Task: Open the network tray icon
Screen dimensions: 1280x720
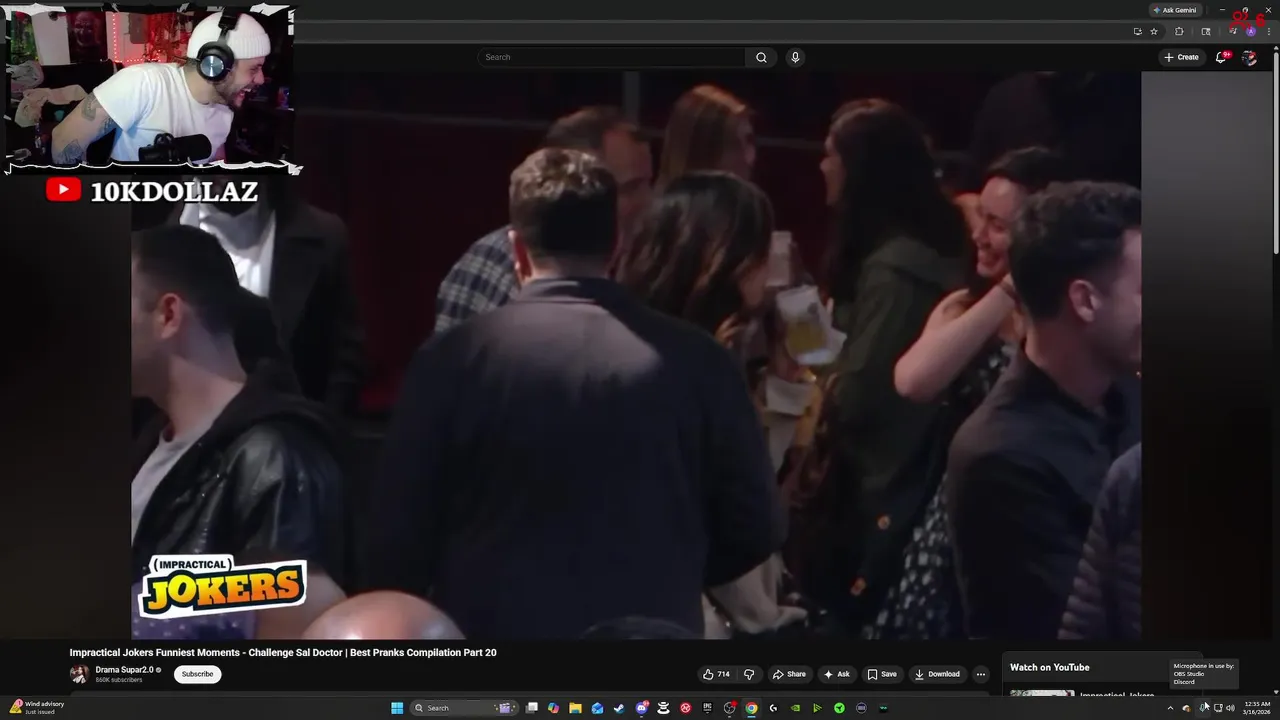Action: click(x=1218, y=708)
